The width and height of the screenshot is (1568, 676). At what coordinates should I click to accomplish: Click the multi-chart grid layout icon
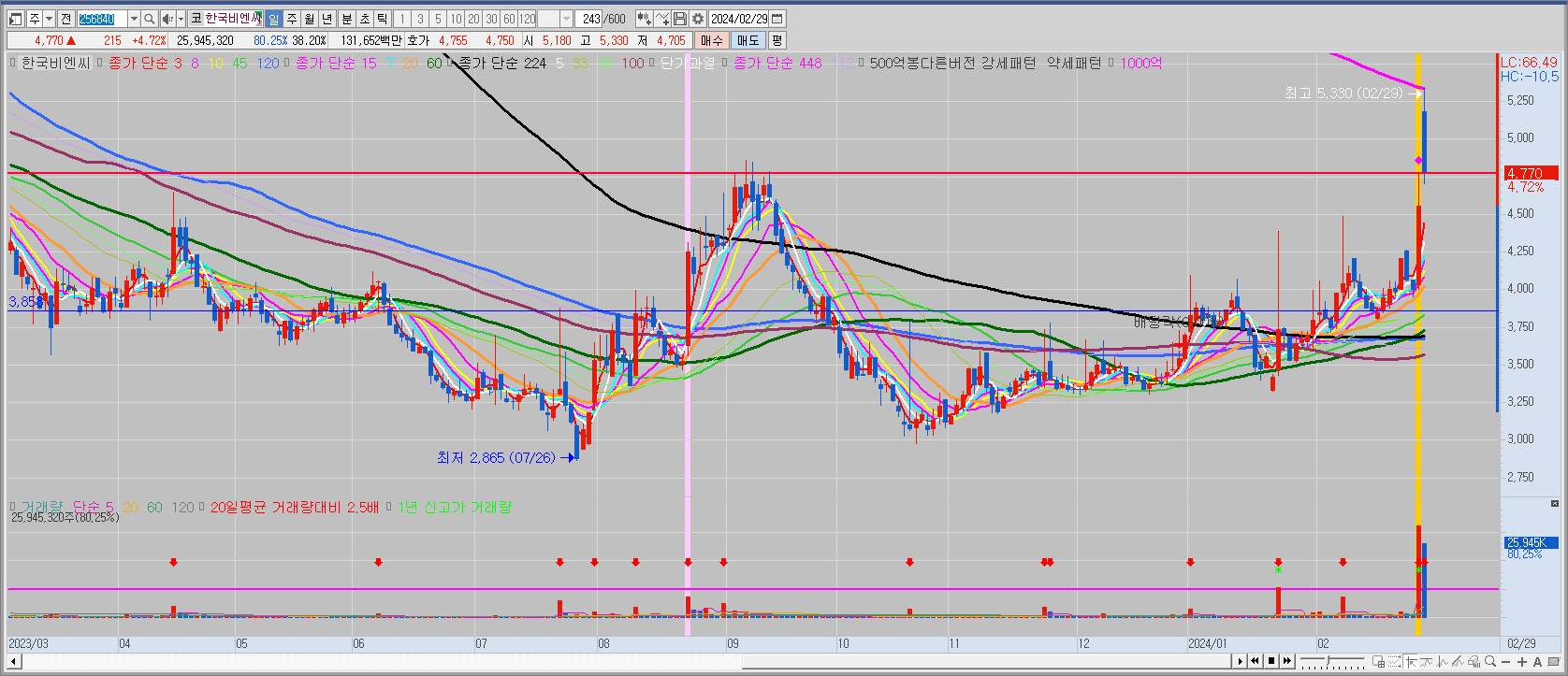(1379, 662)
